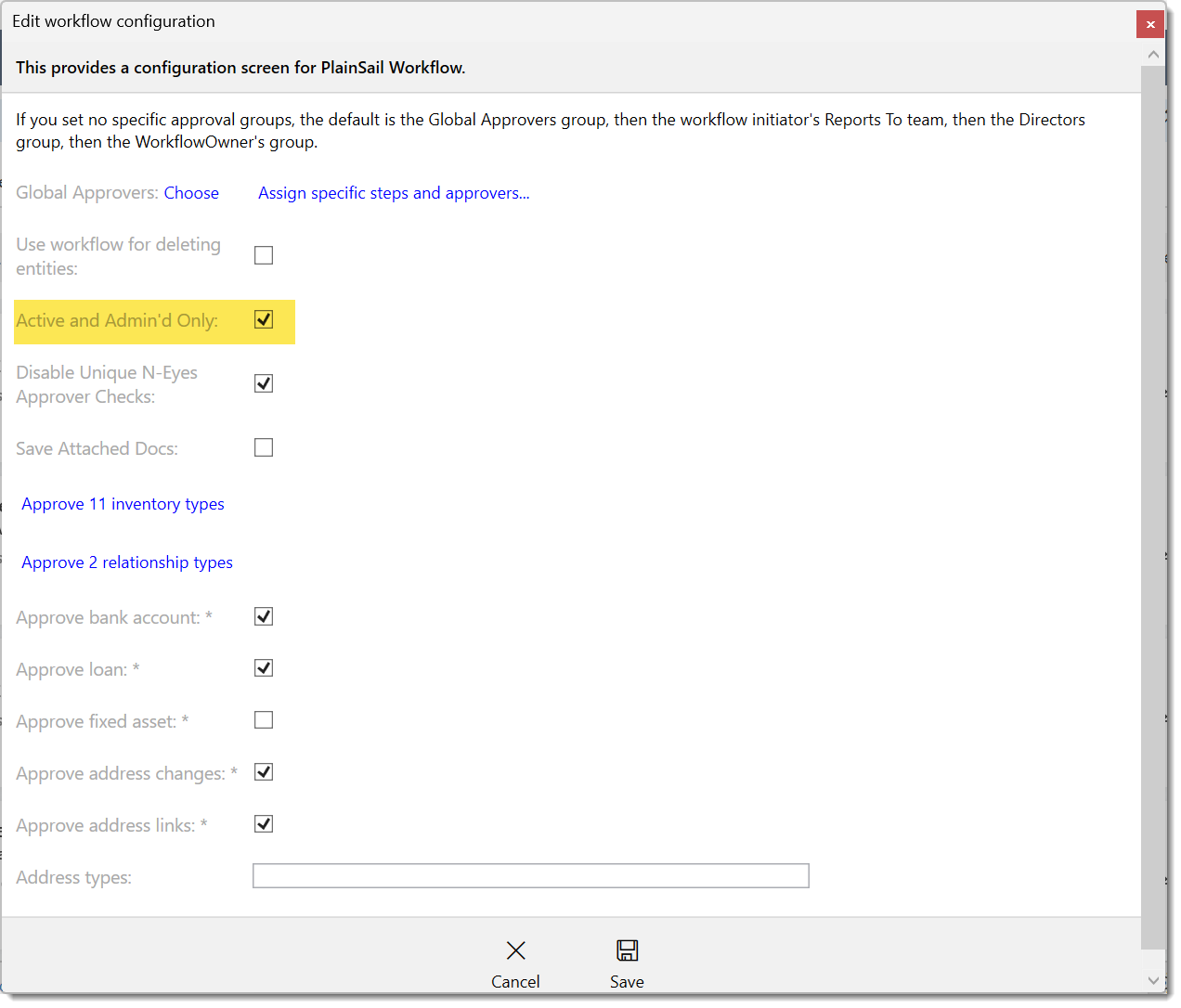Click the scrollbar down arrow
Viewport: 1181px width, 1008px height.
tap(1153, 980)
